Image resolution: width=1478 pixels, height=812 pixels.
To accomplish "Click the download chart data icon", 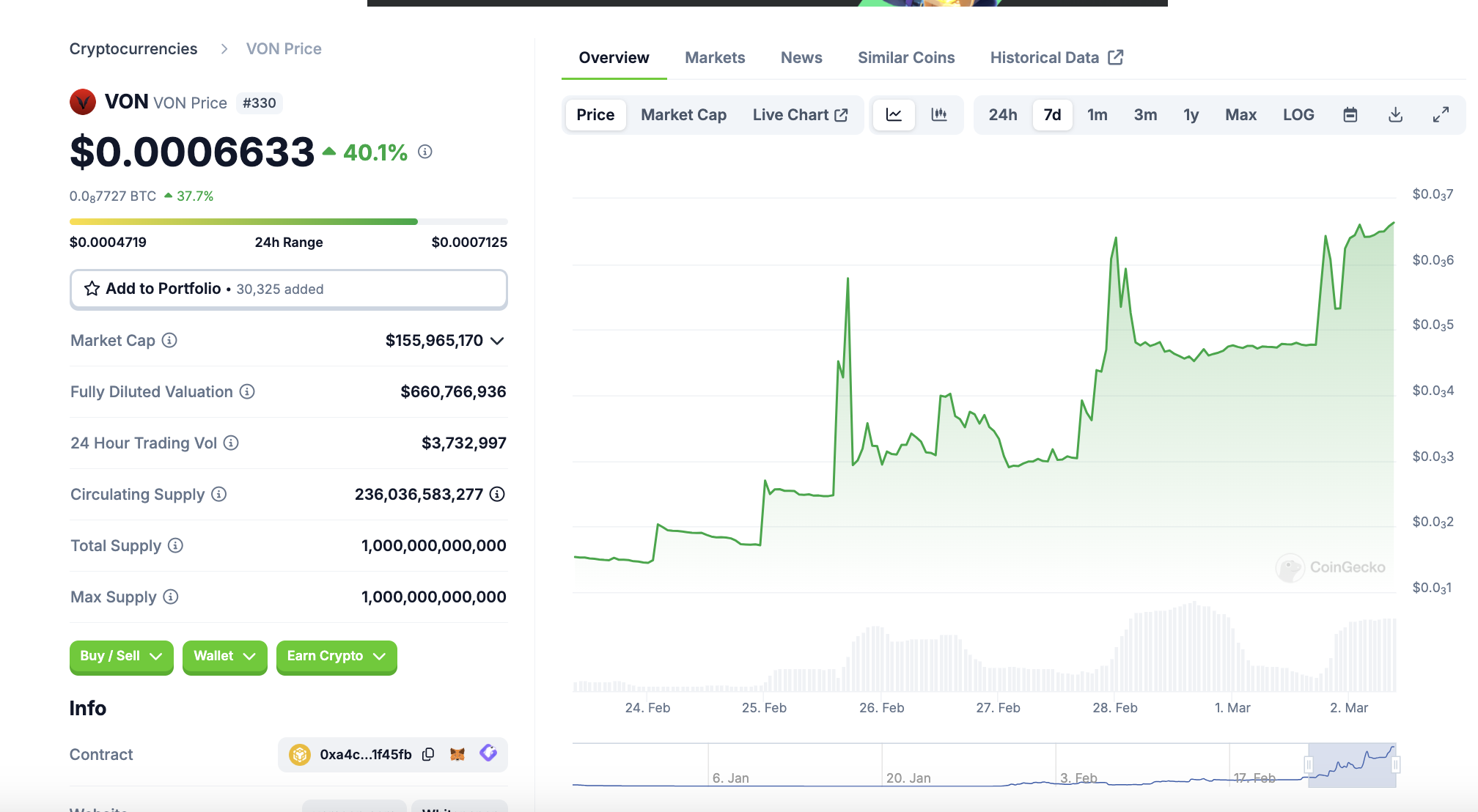I will (x=1395, y=114).
